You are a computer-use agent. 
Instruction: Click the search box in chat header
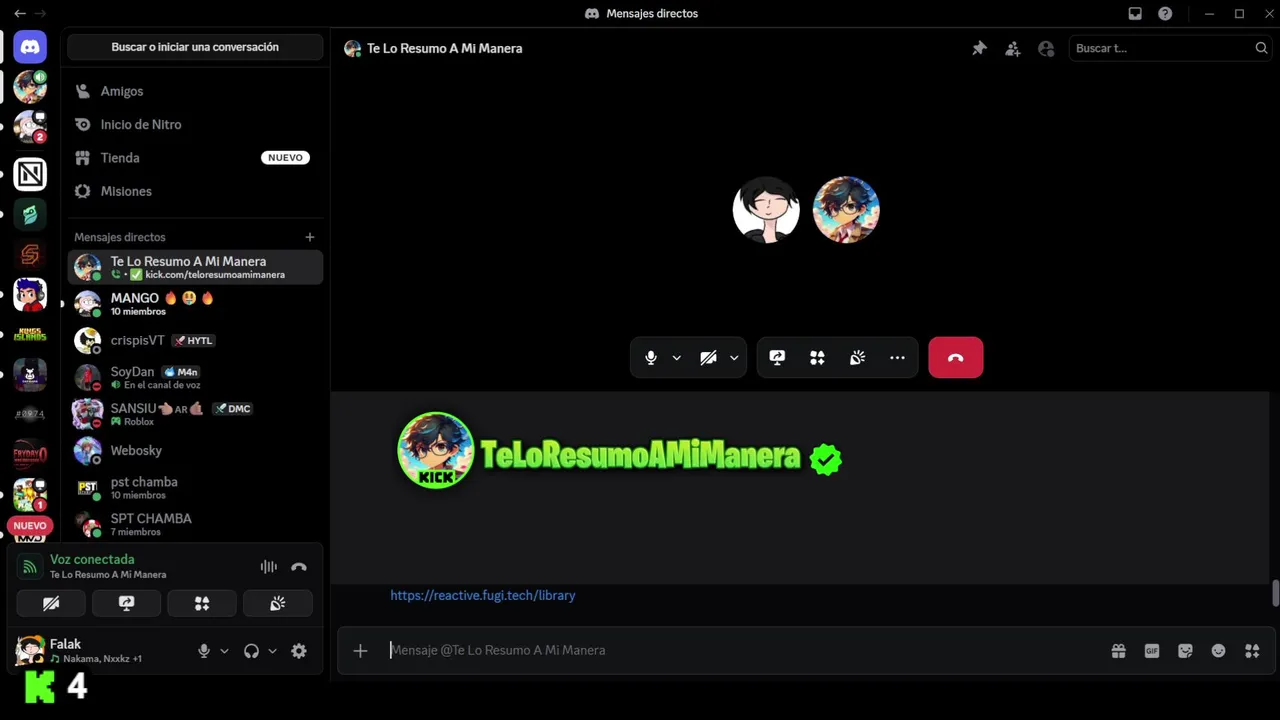[x=1170, y=48]
